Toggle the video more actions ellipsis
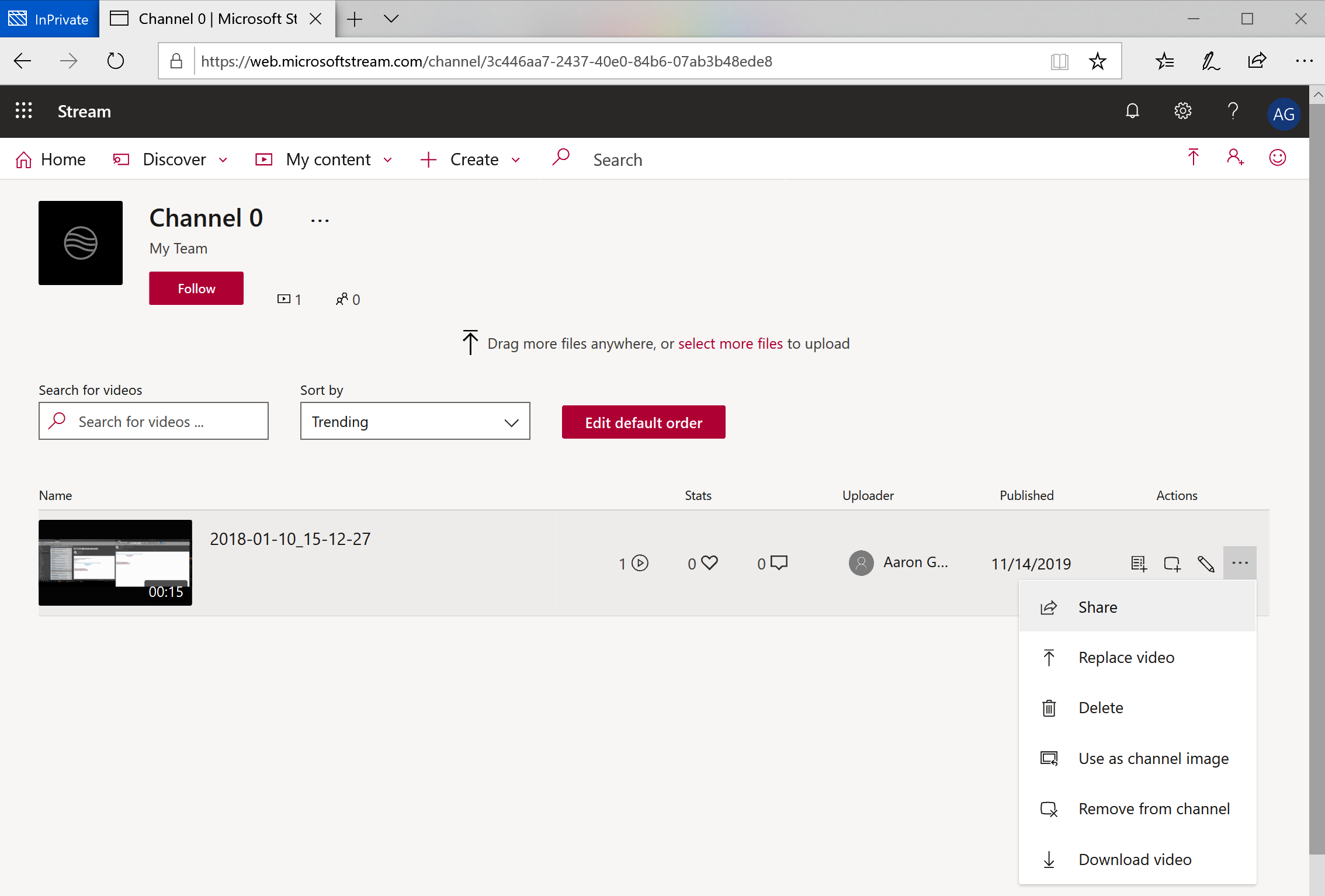Image resolution: width=1325 pixels, height=896 pixels. point(1240,563)
